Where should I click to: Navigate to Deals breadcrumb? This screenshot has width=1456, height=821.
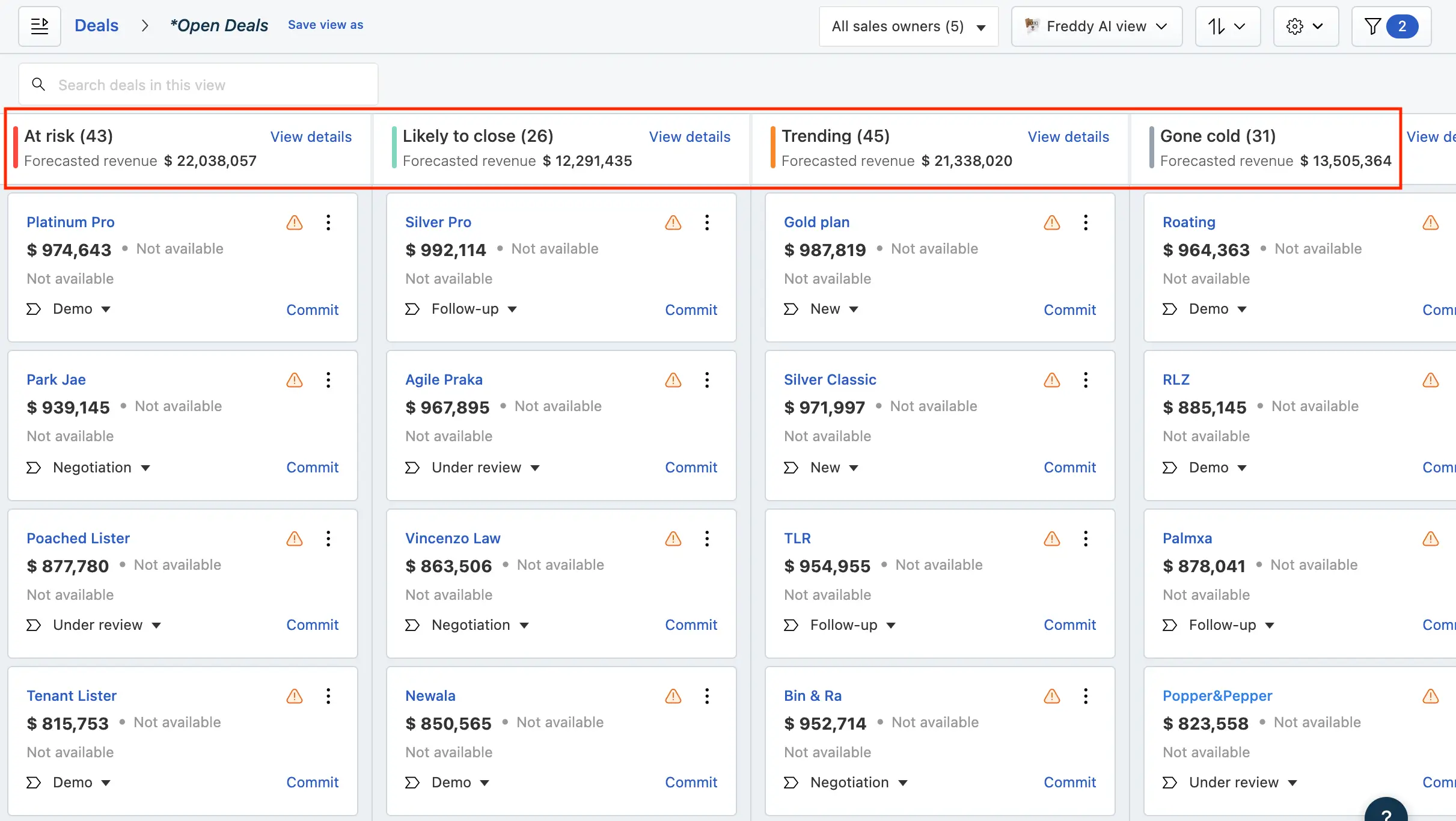point(96,25)
